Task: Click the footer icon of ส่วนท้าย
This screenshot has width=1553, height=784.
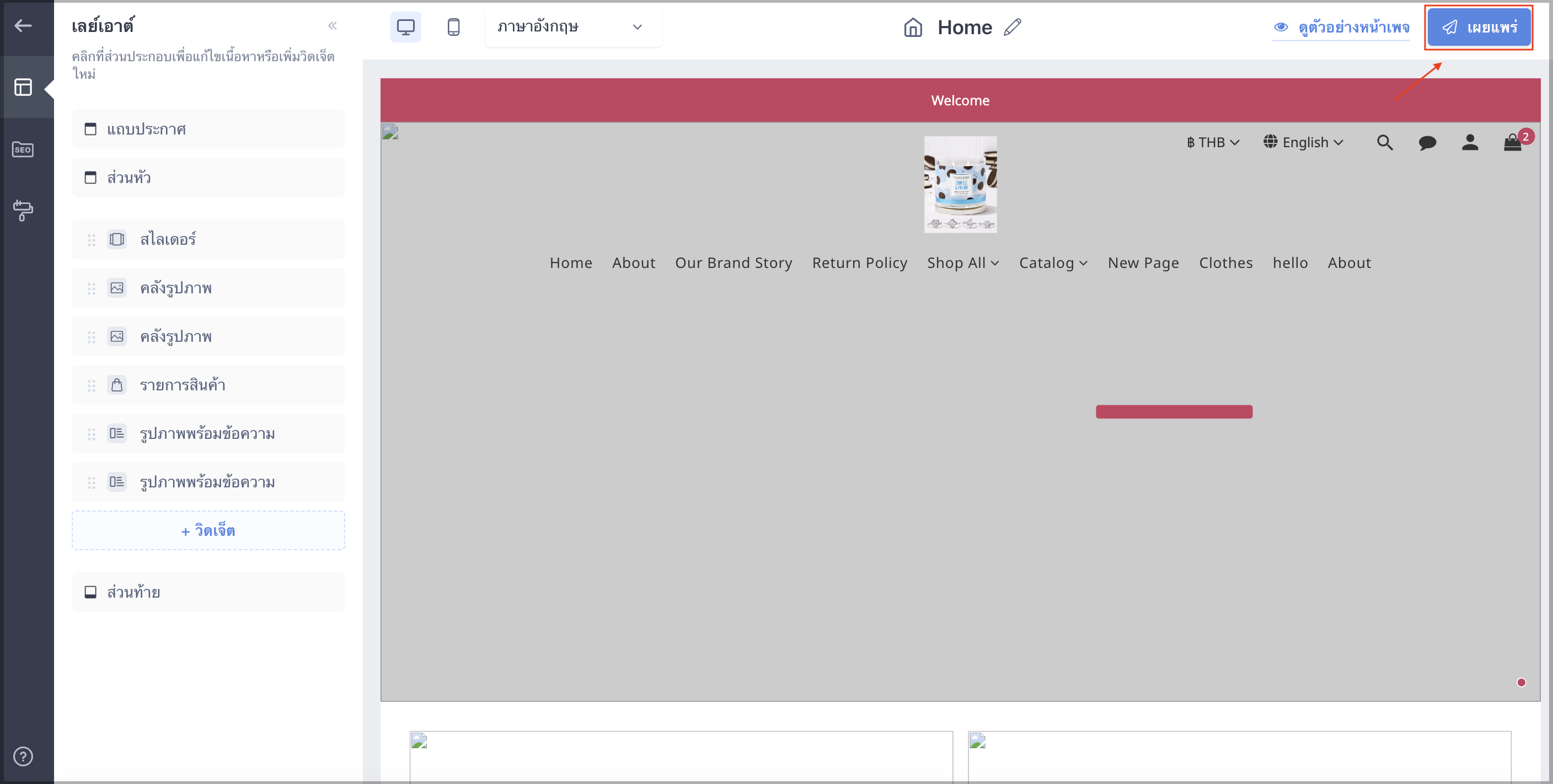Action: [x=90, y=592]
